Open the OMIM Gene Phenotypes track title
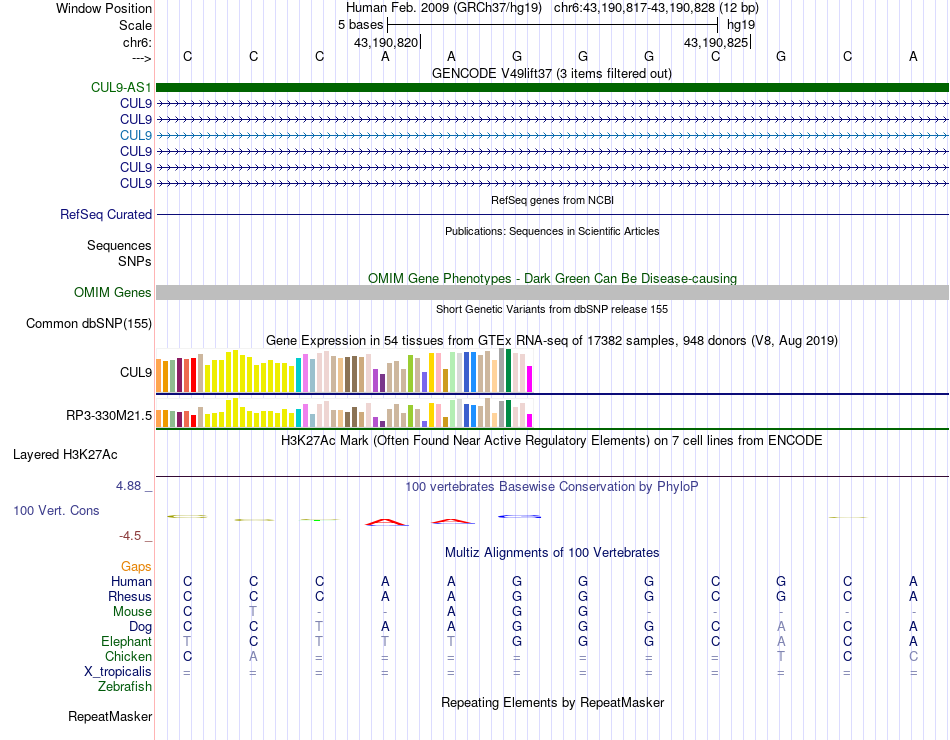The height and width of the screenshot is (740, 950). tap(552, 278)
